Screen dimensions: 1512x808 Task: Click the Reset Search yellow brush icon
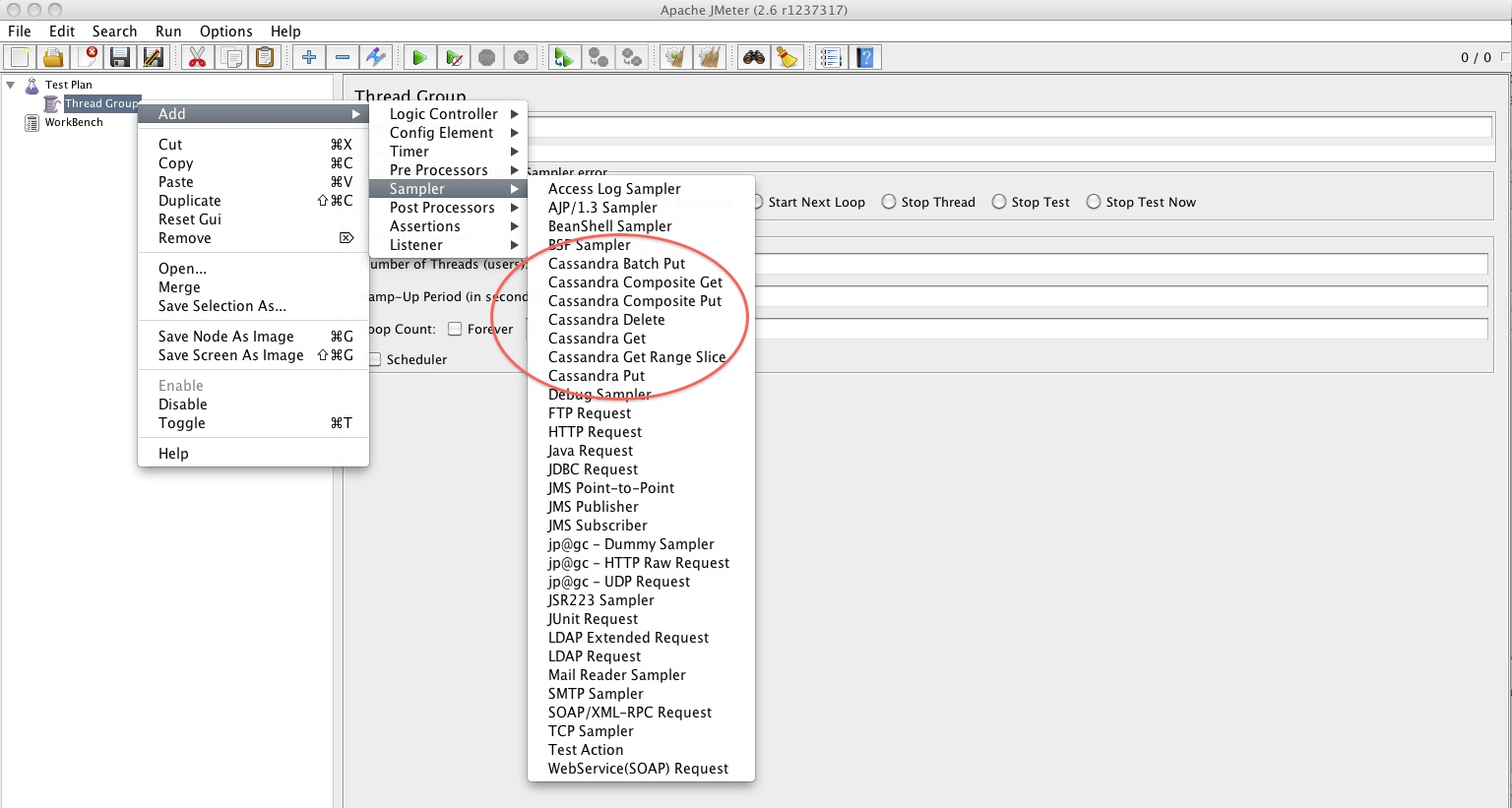[x=787, y=57]
